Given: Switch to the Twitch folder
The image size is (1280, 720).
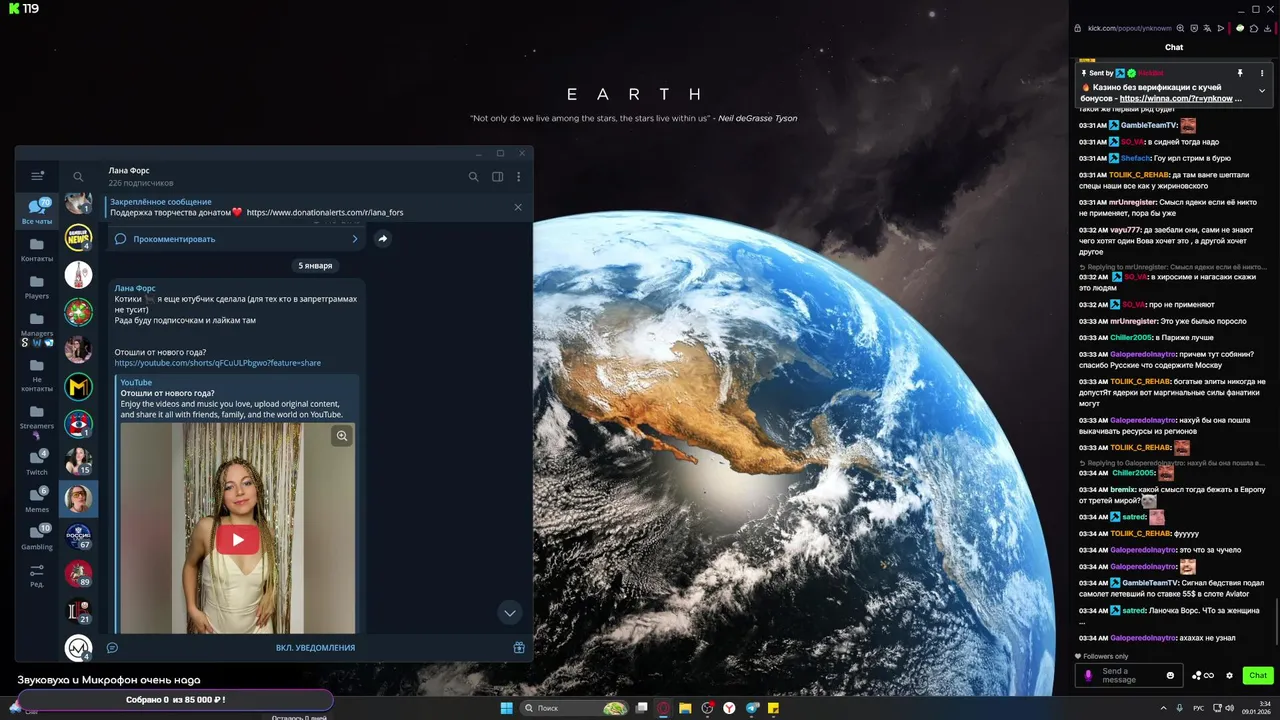Looking at the screenshot, I should pyautogui.click(x=37, y=462).
